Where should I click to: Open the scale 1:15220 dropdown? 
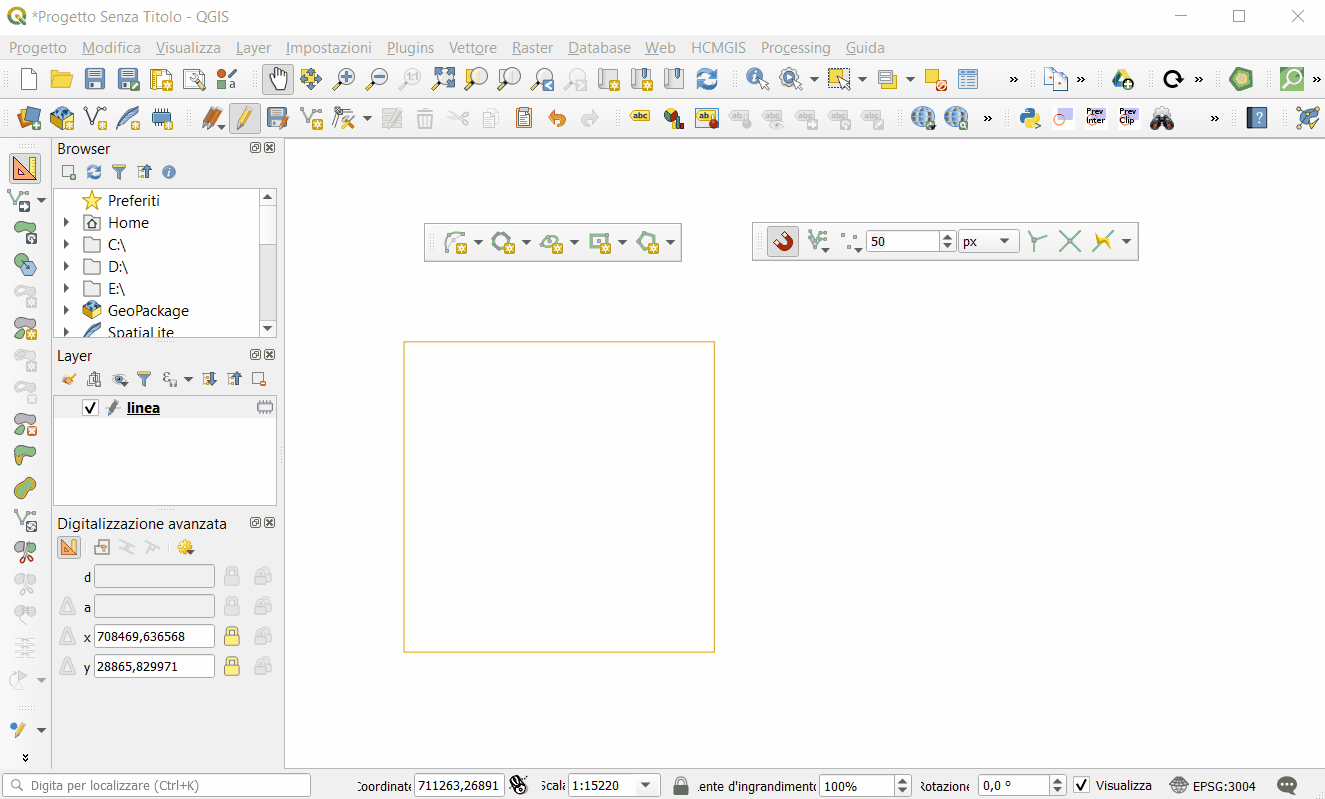click(x=645, y=786)
